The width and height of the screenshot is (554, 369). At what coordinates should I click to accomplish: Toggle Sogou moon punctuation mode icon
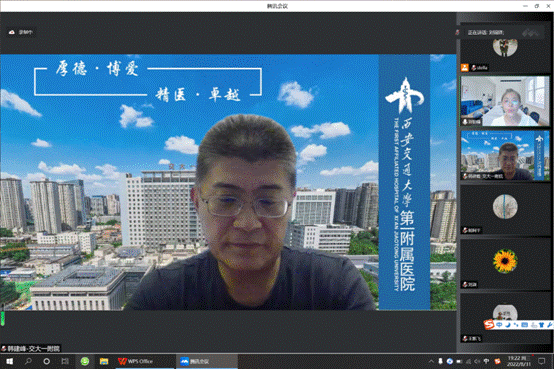(x=508, y=324)
